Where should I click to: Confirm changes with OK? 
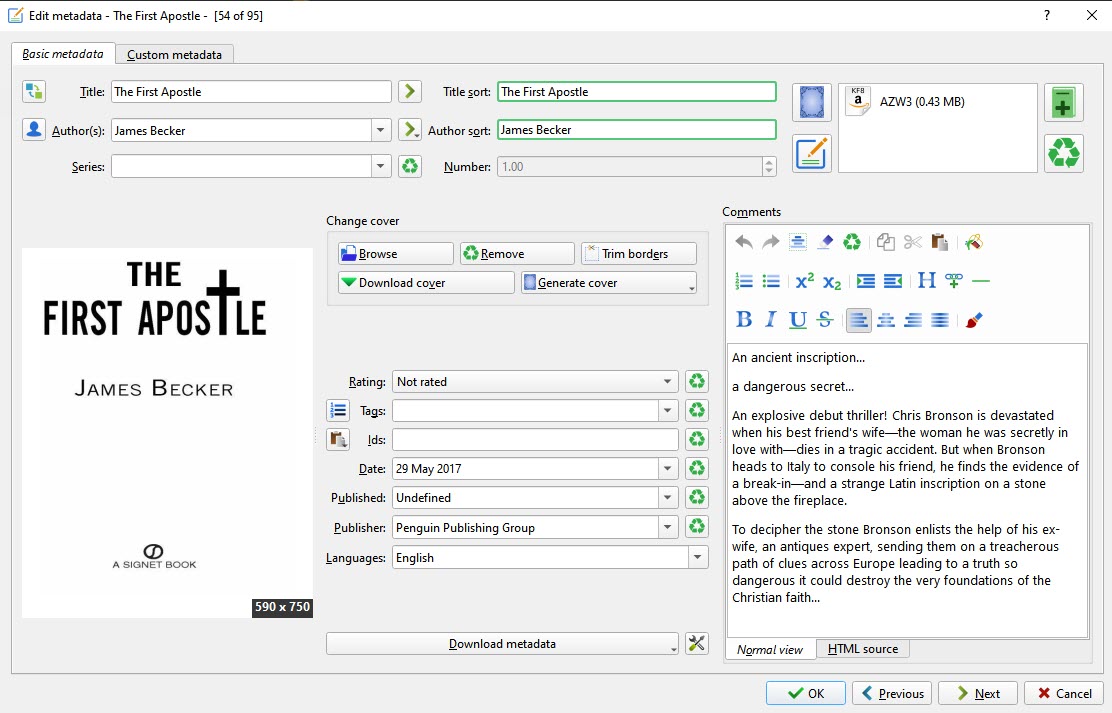806,693
